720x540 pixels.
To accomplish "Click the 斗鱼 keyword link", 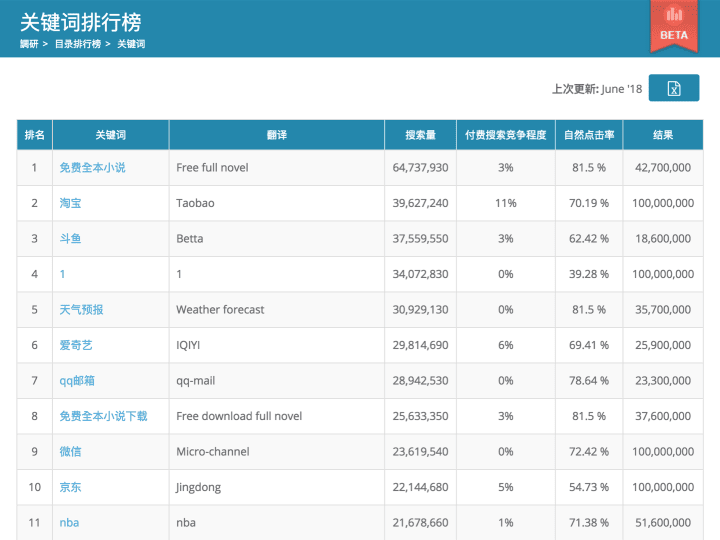I will (70, 239).
